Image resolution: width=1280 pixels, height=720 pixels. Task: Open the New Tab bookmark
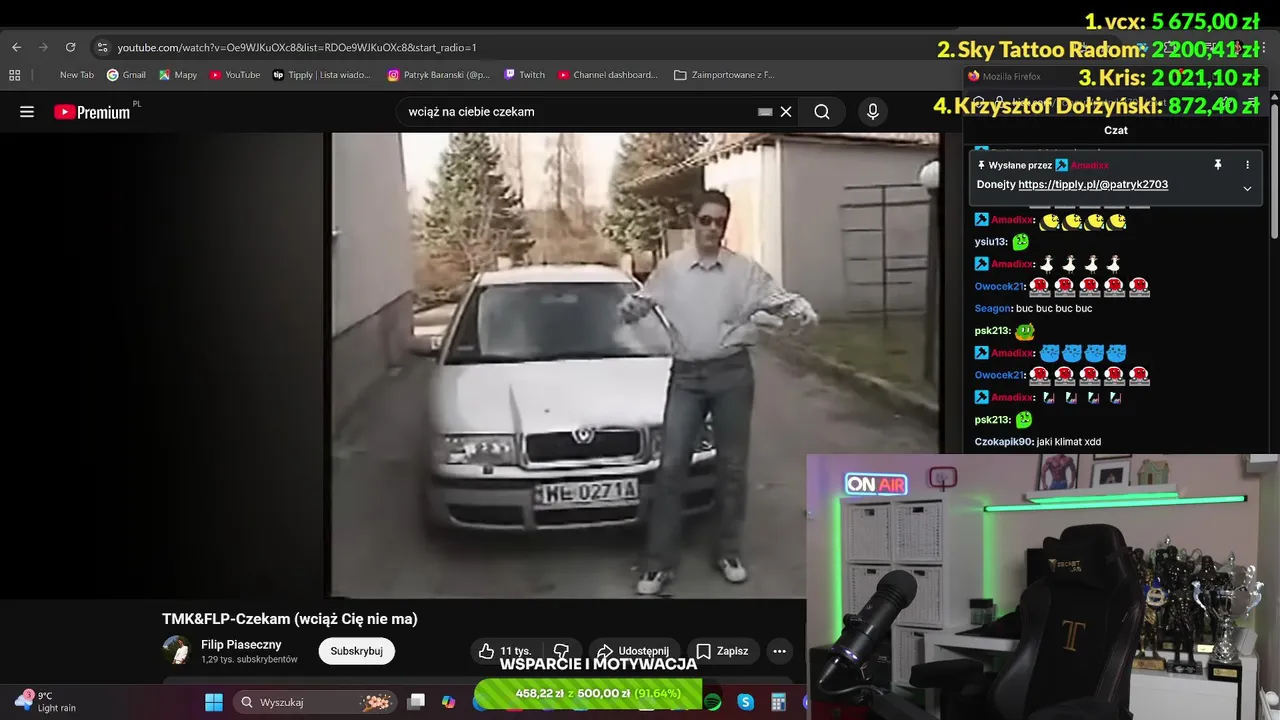(76, 75)
